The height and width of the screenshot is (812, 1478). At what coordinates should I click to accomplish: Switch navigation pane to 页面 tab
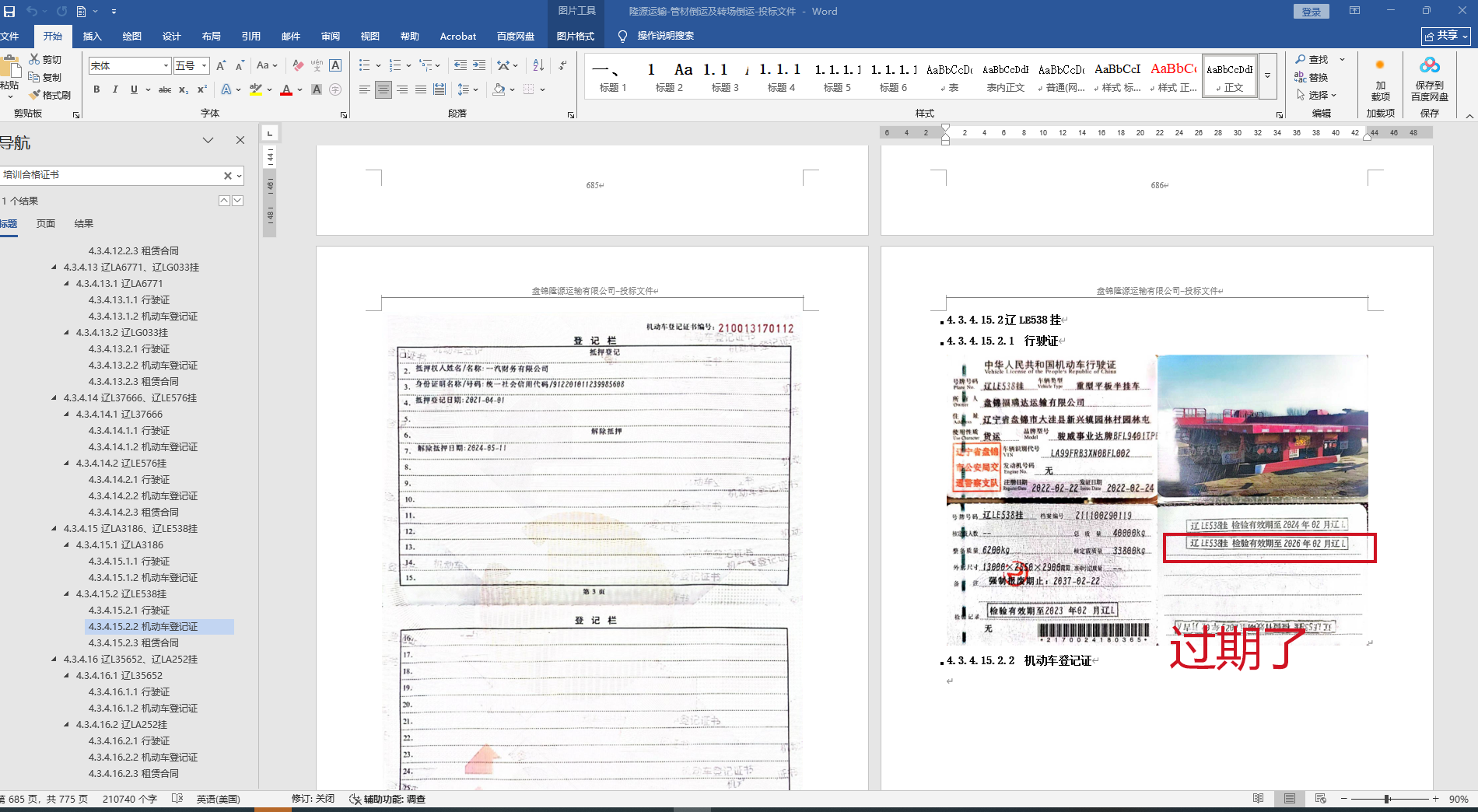(x=46, y=224)
